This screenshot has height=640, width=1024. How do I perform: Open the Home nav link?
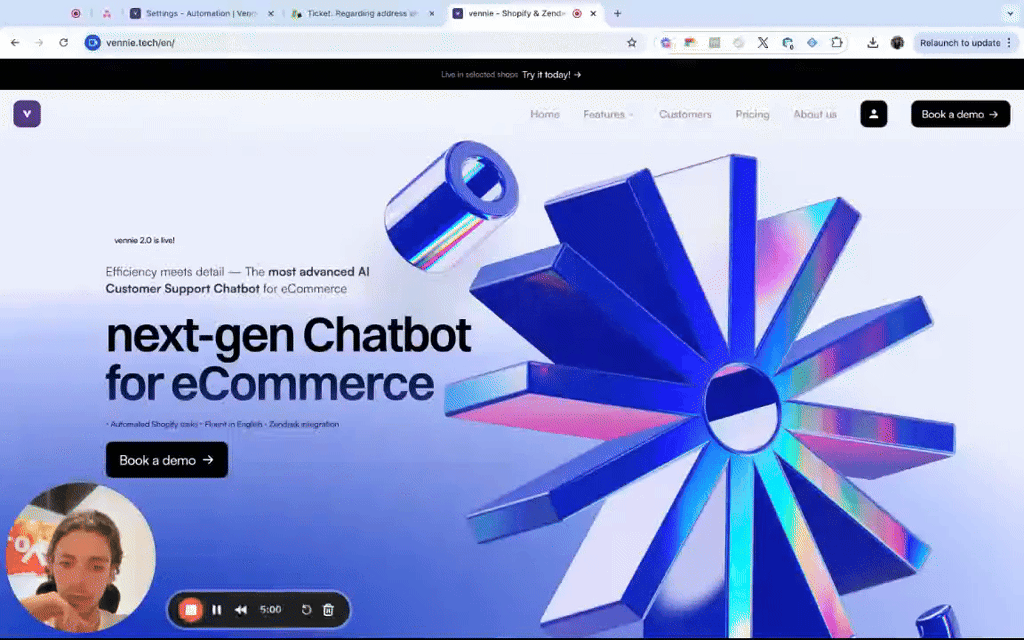click(545, 114)
